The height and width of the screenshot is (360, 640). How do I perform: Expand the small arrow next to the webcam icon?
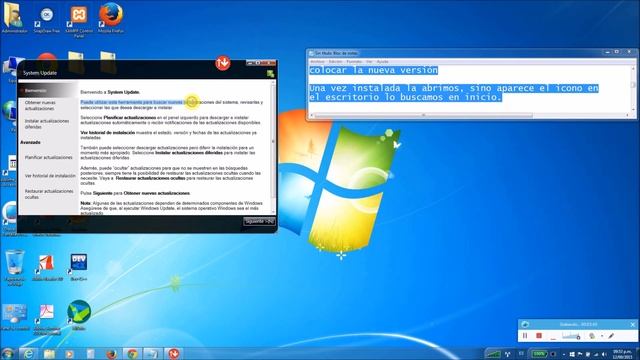point(602,336)
